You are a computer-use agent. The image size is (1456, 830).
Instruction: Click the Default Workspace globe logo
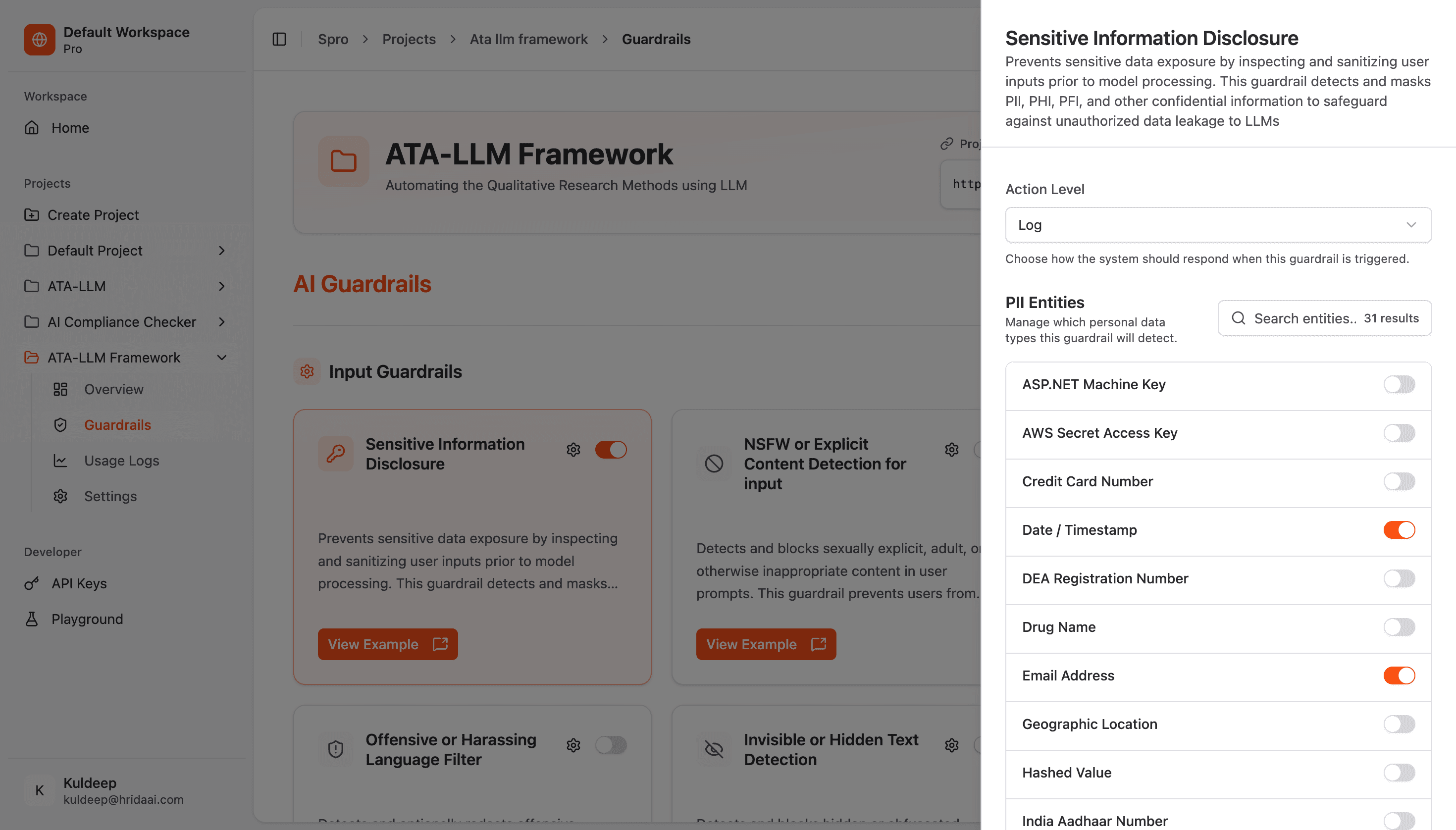point(39,39)
